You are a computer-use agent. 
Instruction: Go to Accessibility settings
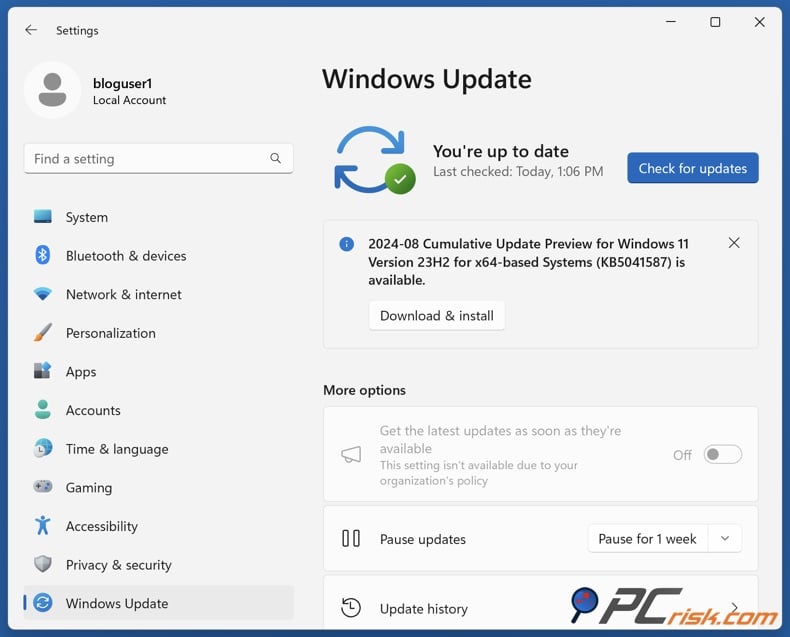(x=159, y=526)
